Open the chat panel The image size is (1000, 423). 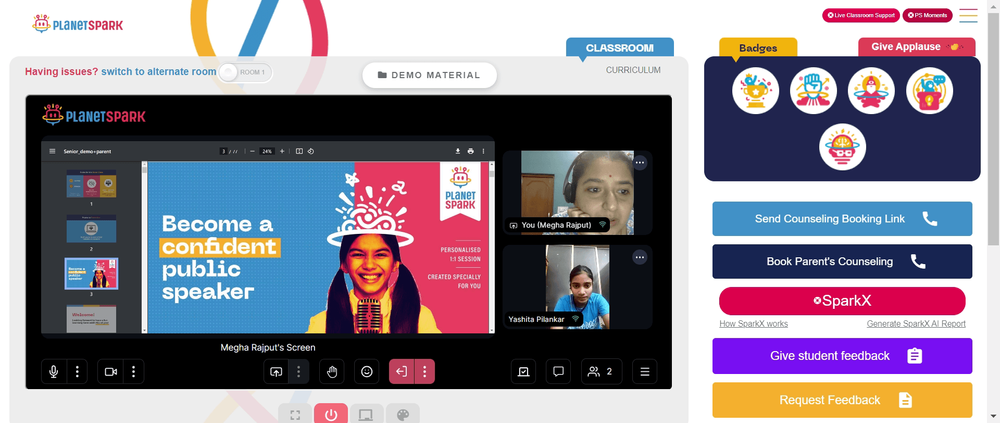click(x=558, y=371)
